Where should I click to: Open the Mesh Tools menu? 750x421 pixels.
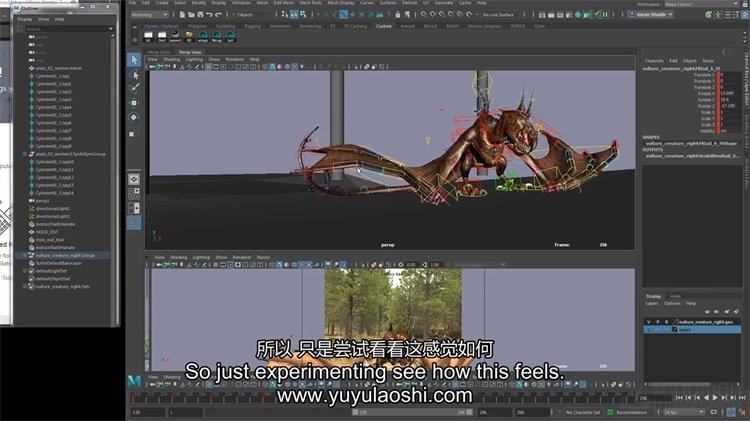310,3
